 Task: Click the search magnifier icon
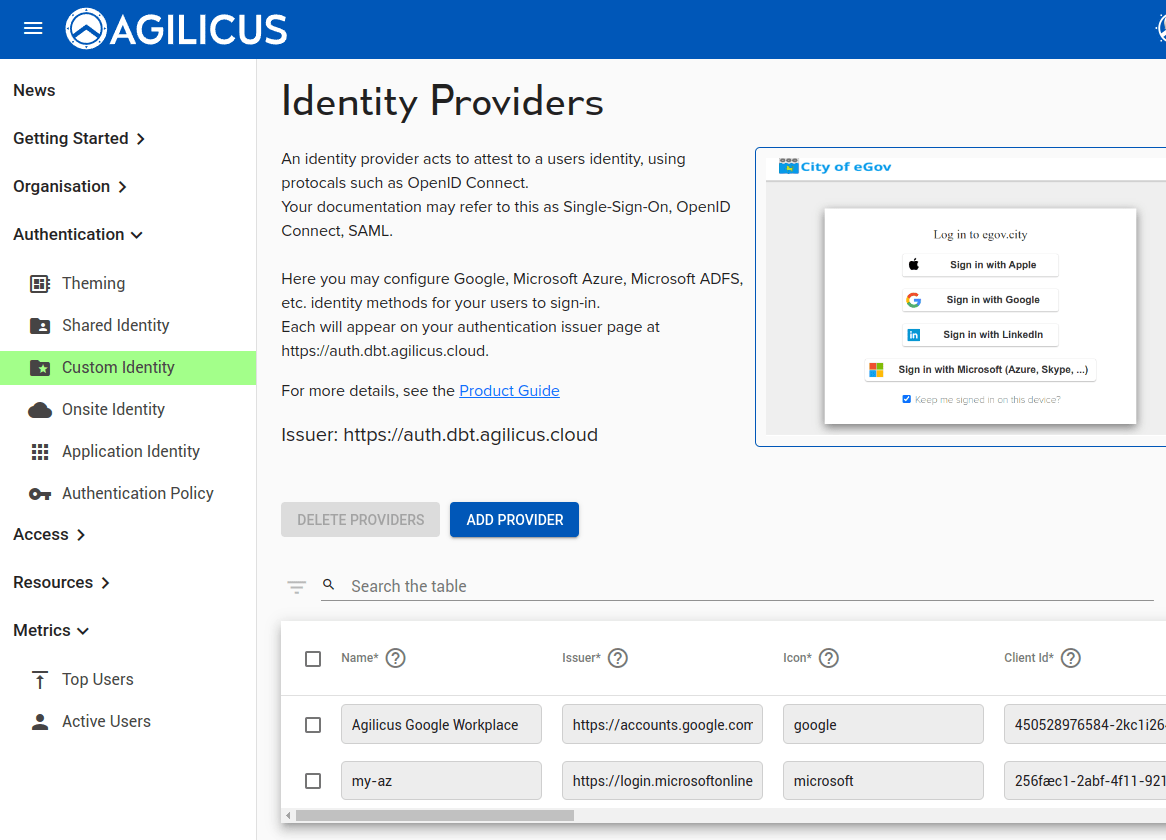[328, 585]
